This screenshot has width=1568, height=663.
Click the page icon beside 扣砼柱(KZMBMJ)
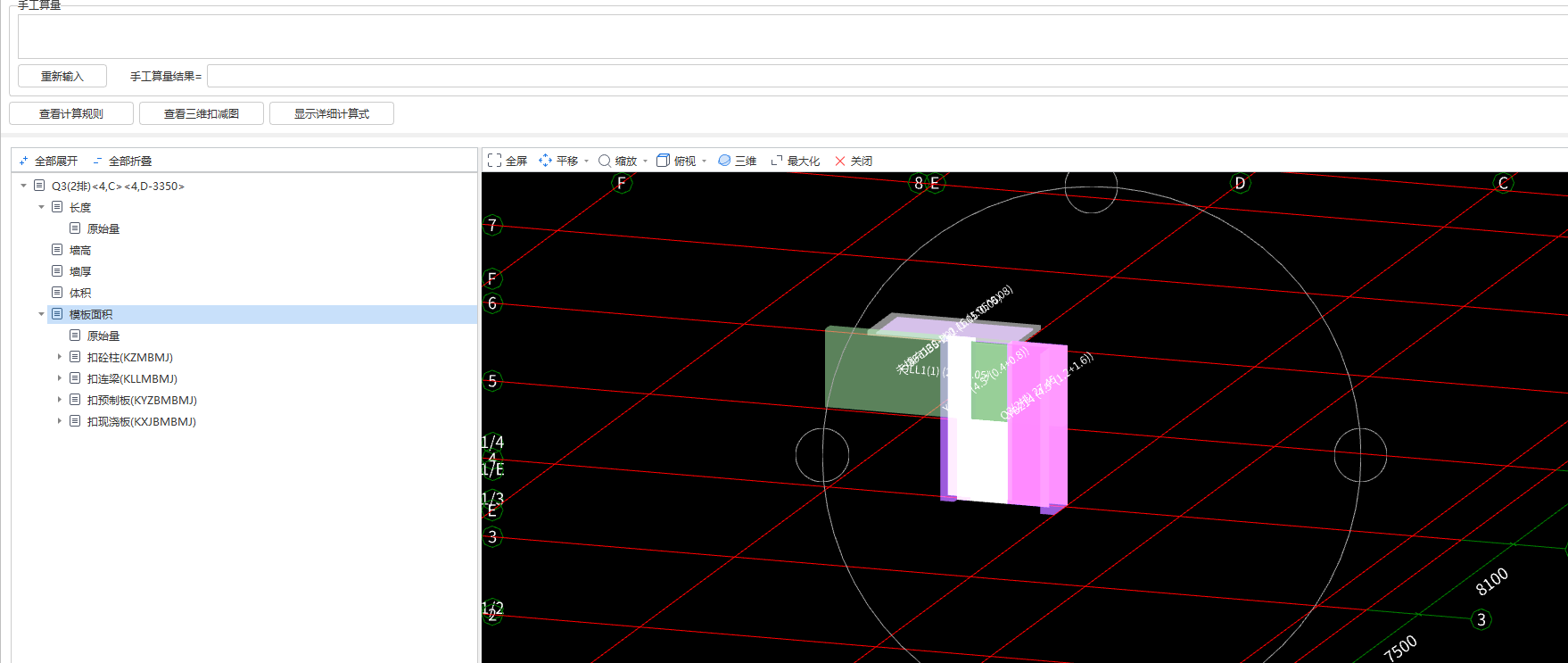[75, 357]
